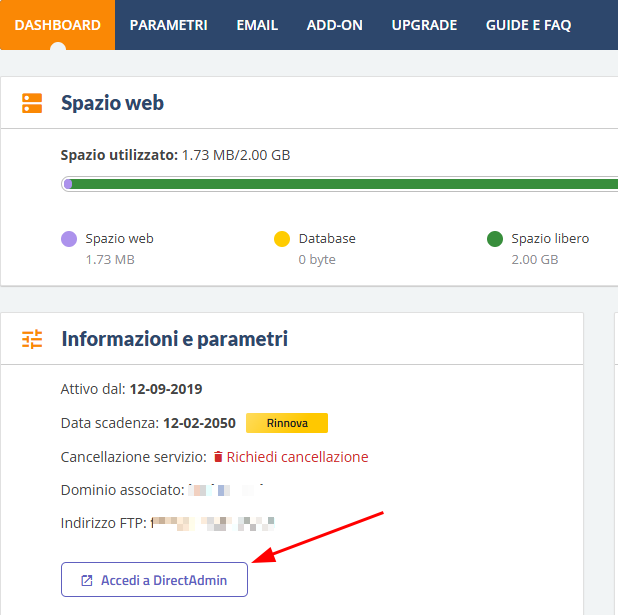The height and width of the screenshot is (615, 618).
Task: Click the 1.73 MB value under Spazio web legend
Action: pos(110,260)
